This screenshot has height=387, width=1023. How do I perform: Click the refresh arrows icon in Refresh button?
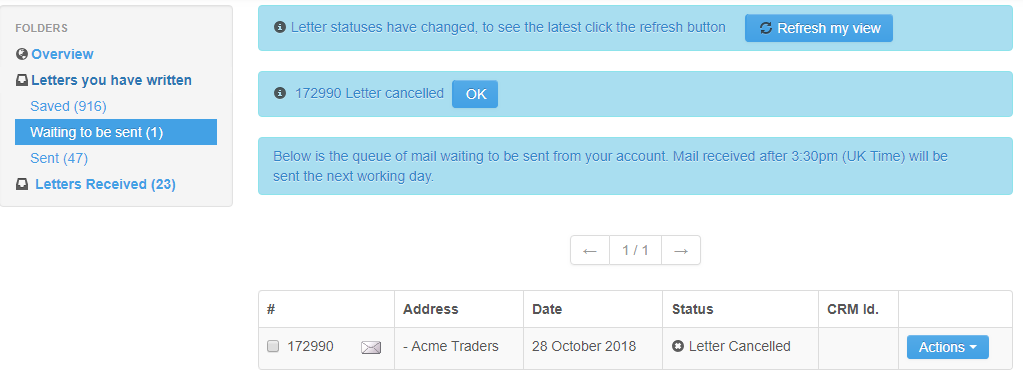(766, 28)
